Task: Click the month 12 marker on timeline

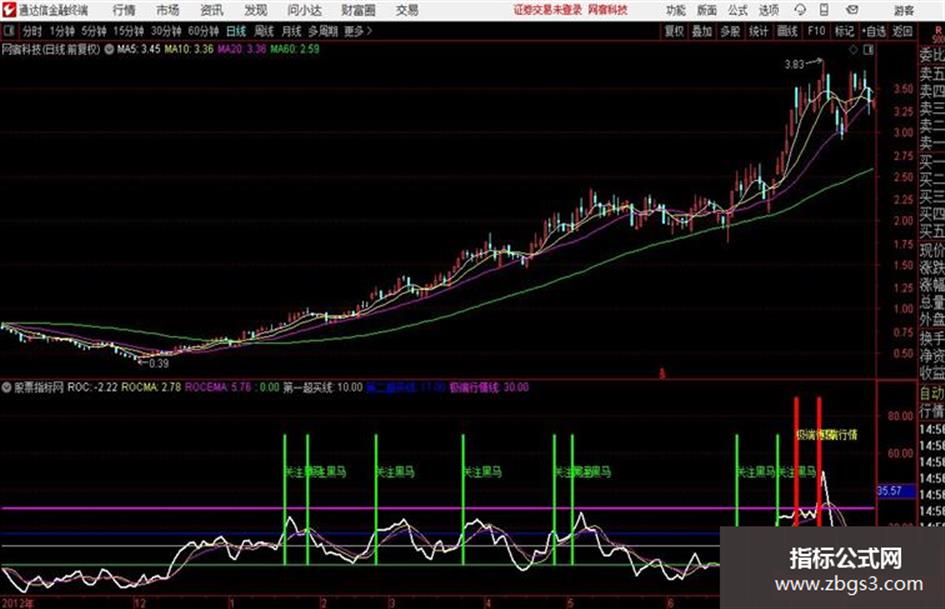Action: point(139,603)
